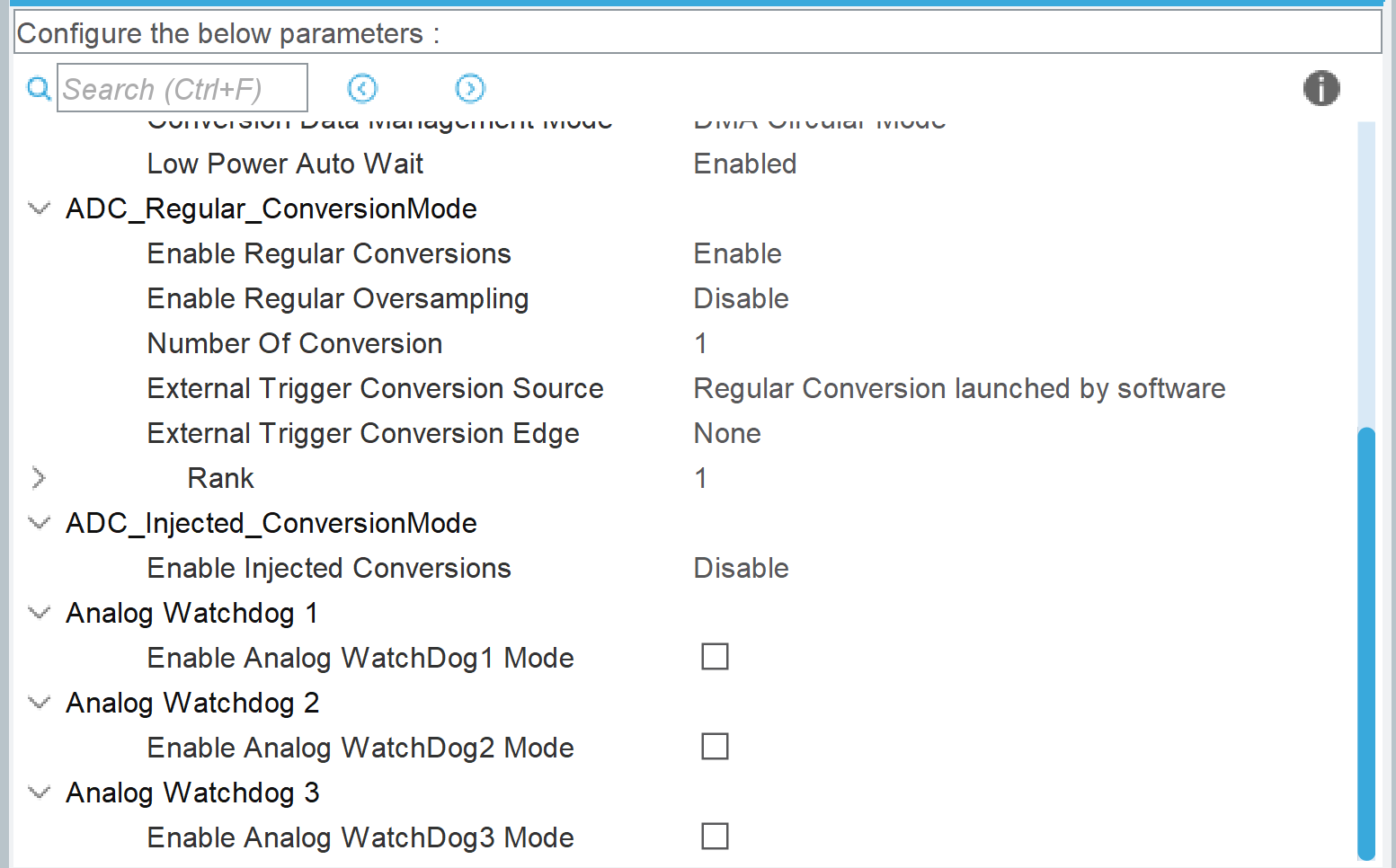Focus the Search (Ctrl+F) field
The height and width of the screenshot is (868, 1396).
(182, 88)
